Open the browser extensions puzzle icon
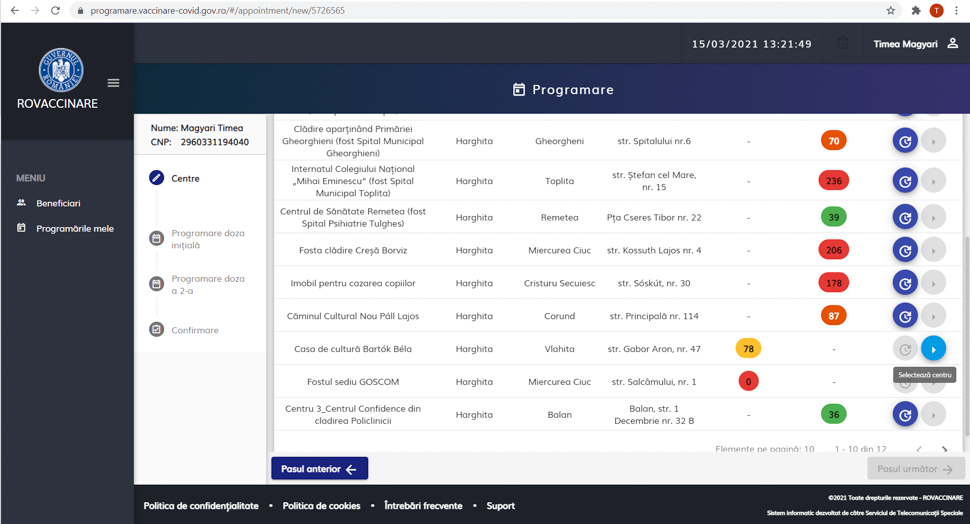970x524 pixels. [x=915, y=11]
